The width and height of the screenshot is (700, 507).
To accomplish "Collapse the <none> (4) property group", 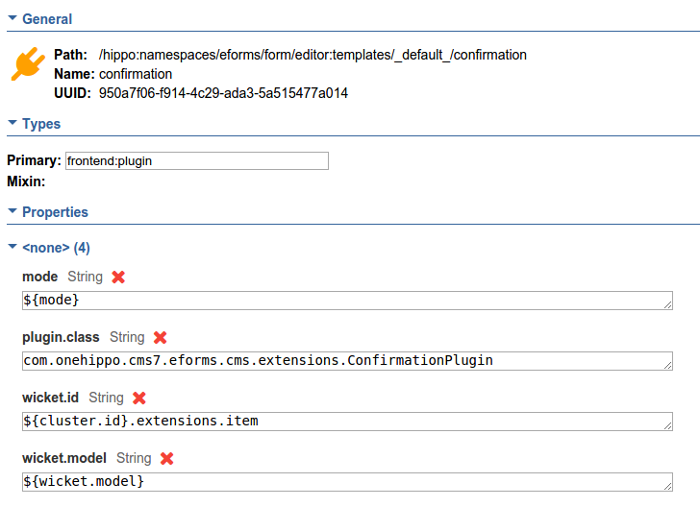I will pyautogui.click(x=12, y=246).
